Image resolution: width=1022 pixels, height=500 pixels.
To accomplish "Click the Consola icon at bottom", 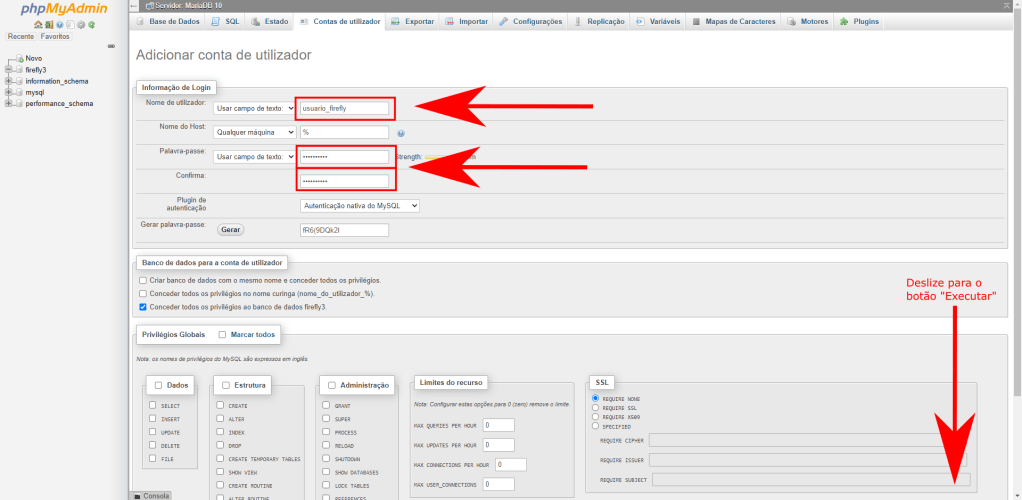I will pyautogui.click(x=137, y=495).
